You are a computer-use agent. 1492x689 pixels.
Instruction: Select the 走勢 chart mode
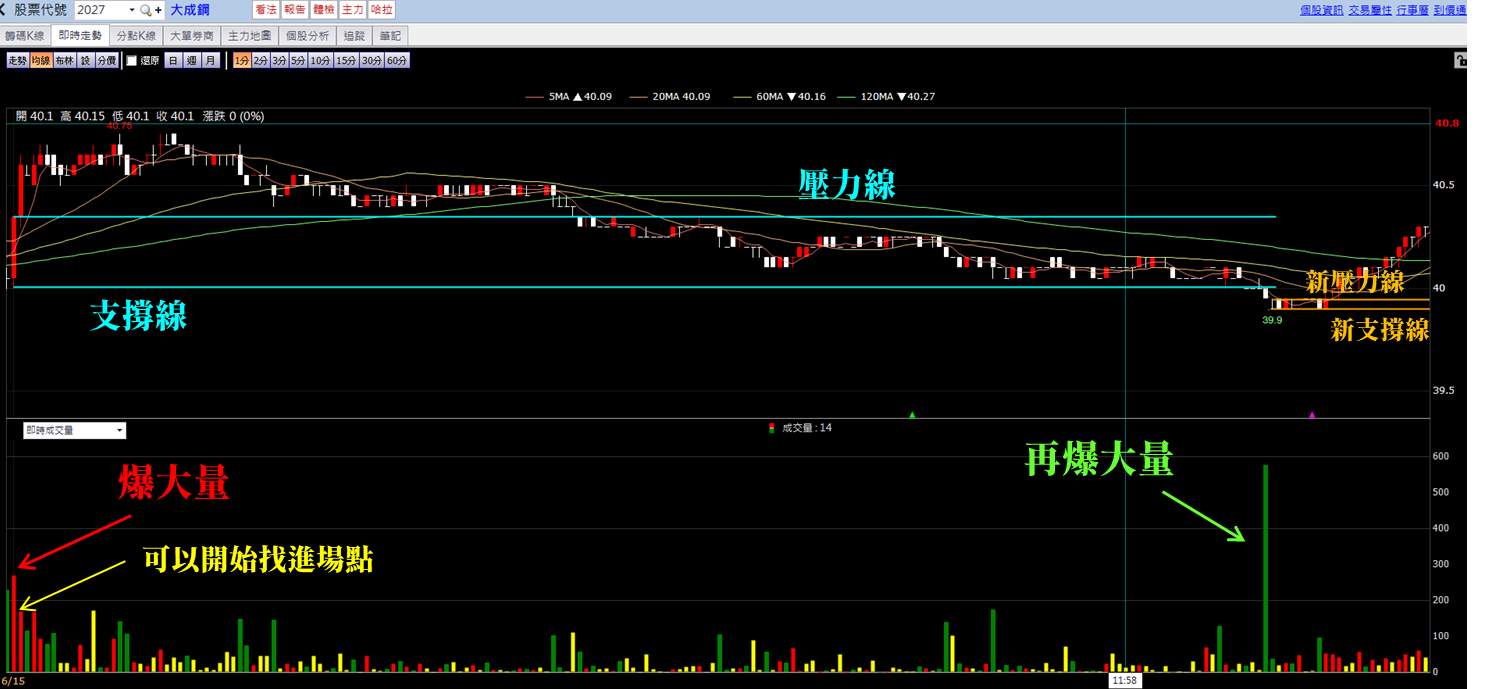point(17,61)
